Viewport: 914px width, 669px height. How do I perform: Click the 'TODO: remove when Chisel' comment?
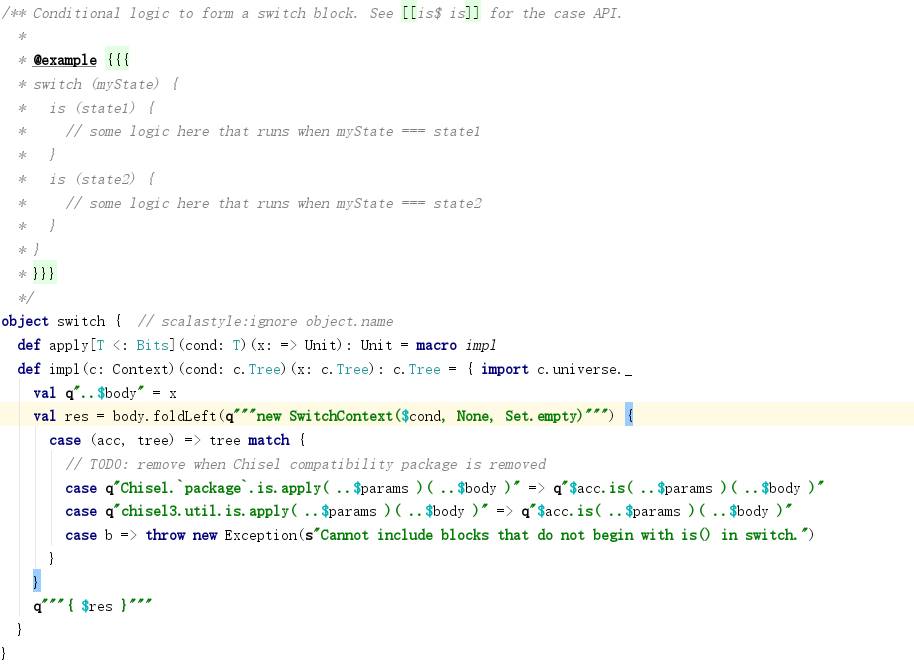pos(305,464)
